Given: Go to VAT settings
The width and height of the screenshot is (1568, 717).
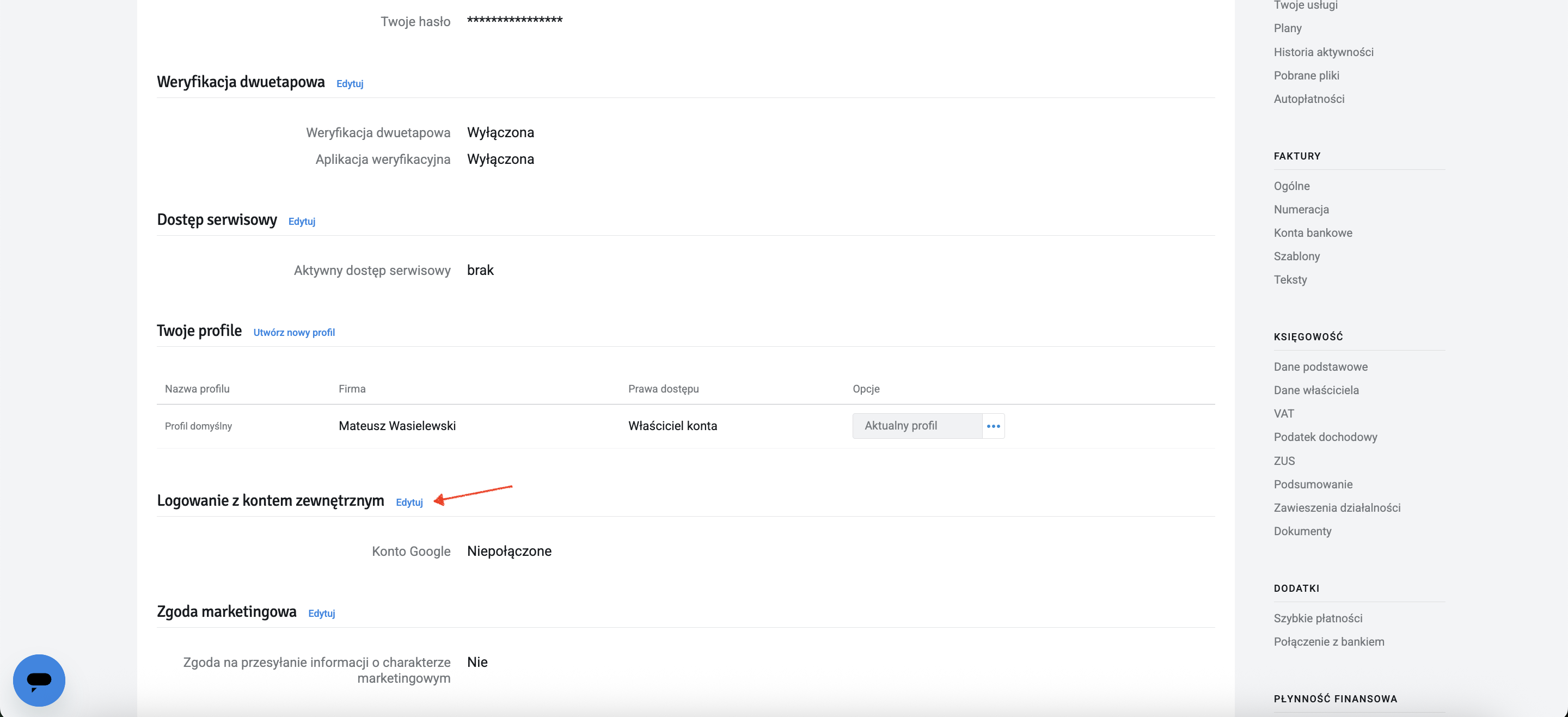Looking at the screenshot, I should 1284,413.
